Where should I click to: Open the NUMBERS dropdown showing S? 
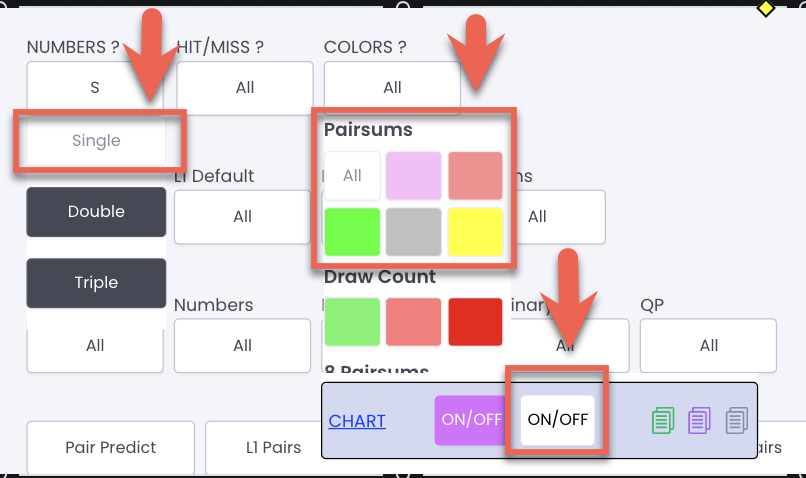coord(95,86)
